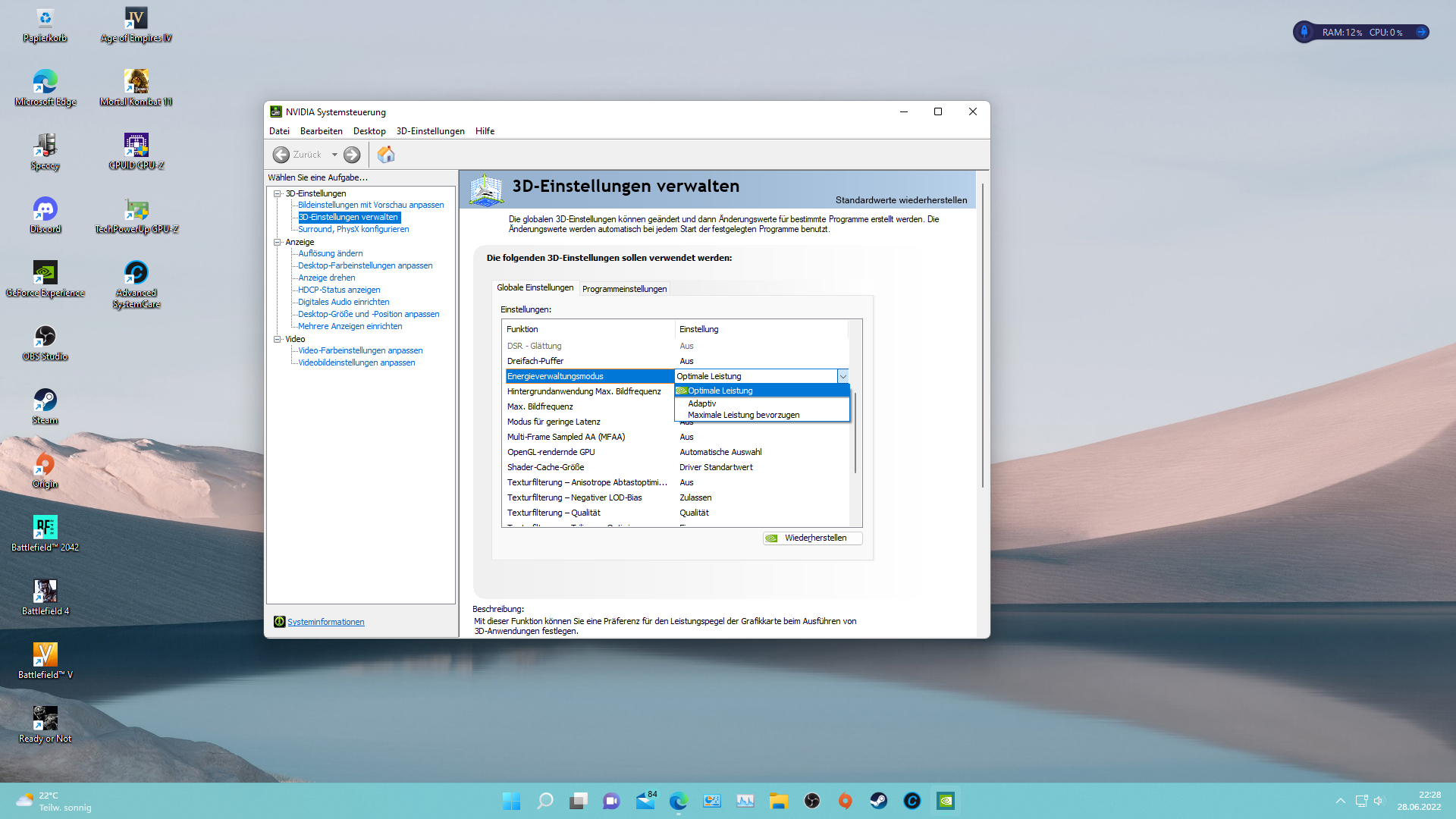
Task: Click the main panel vertical scrollbar
Action: pyautogui.click(x=983, y=334)
